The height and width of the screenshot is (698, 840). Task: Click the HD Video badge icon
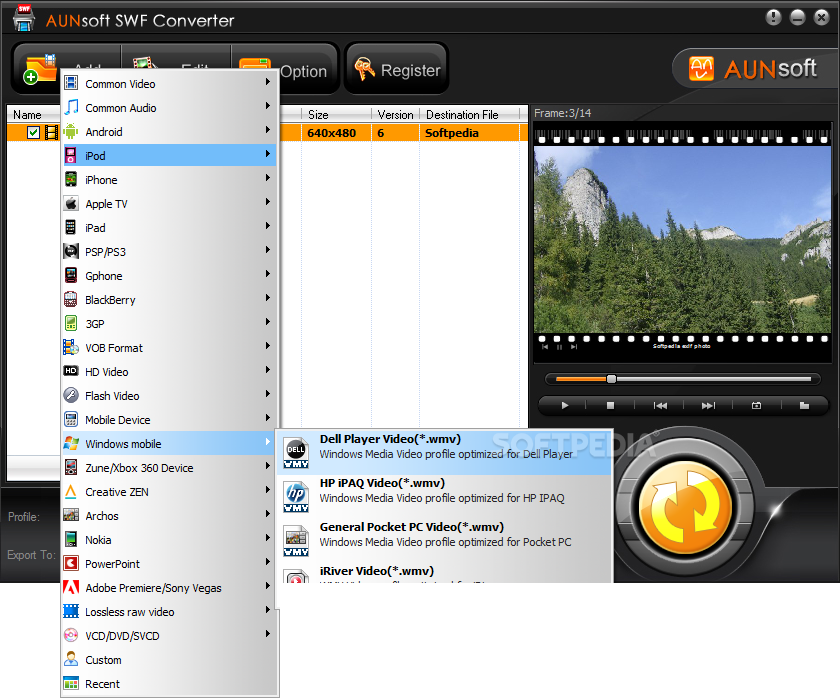point(71,371)
